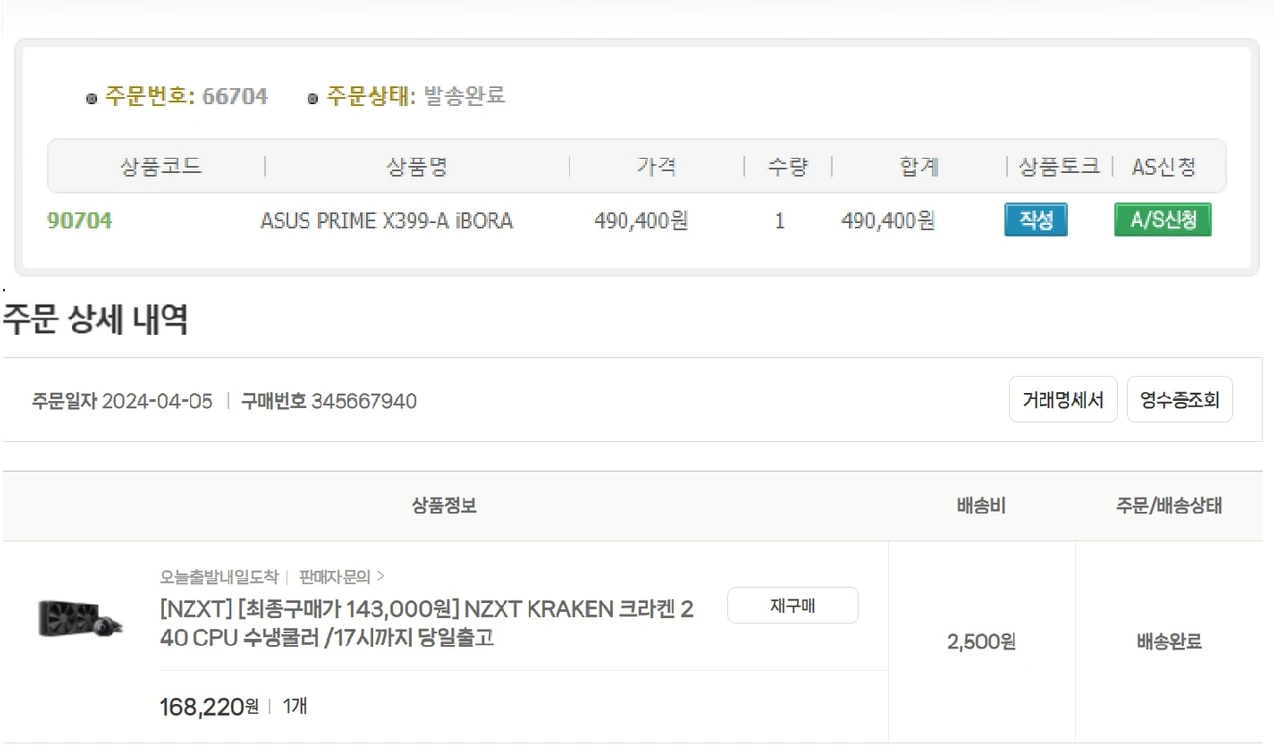Select purchase number 345667940
Viewport: 1274px width, 750px height.
pyautogui.click(x=364, y=401)
